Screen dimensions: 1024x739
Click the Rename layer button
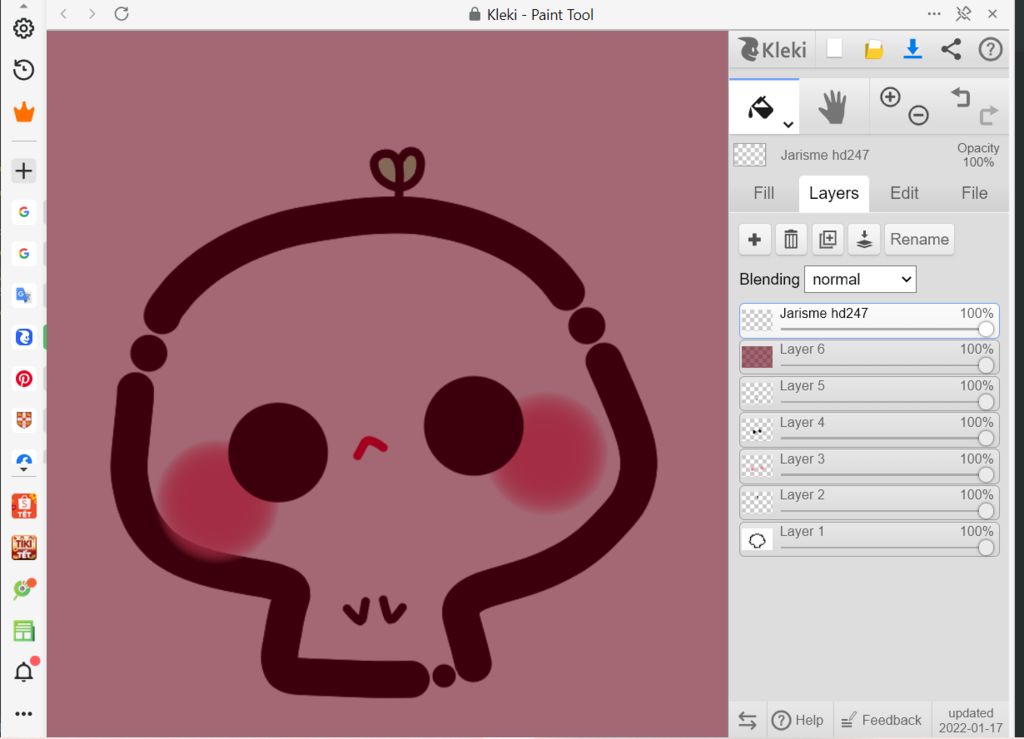919,240
